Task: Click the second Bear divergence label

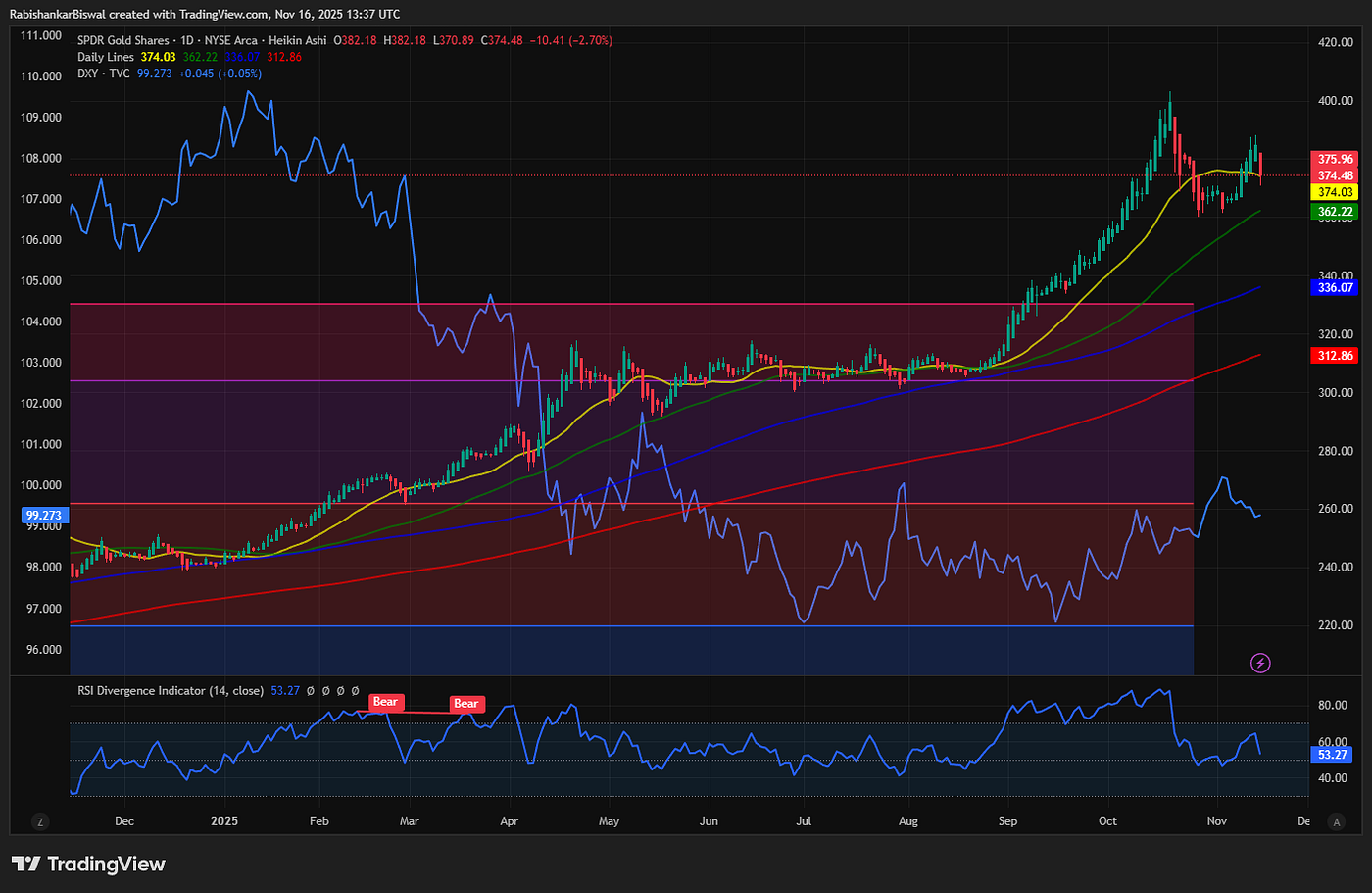Action: click(465, 704)
